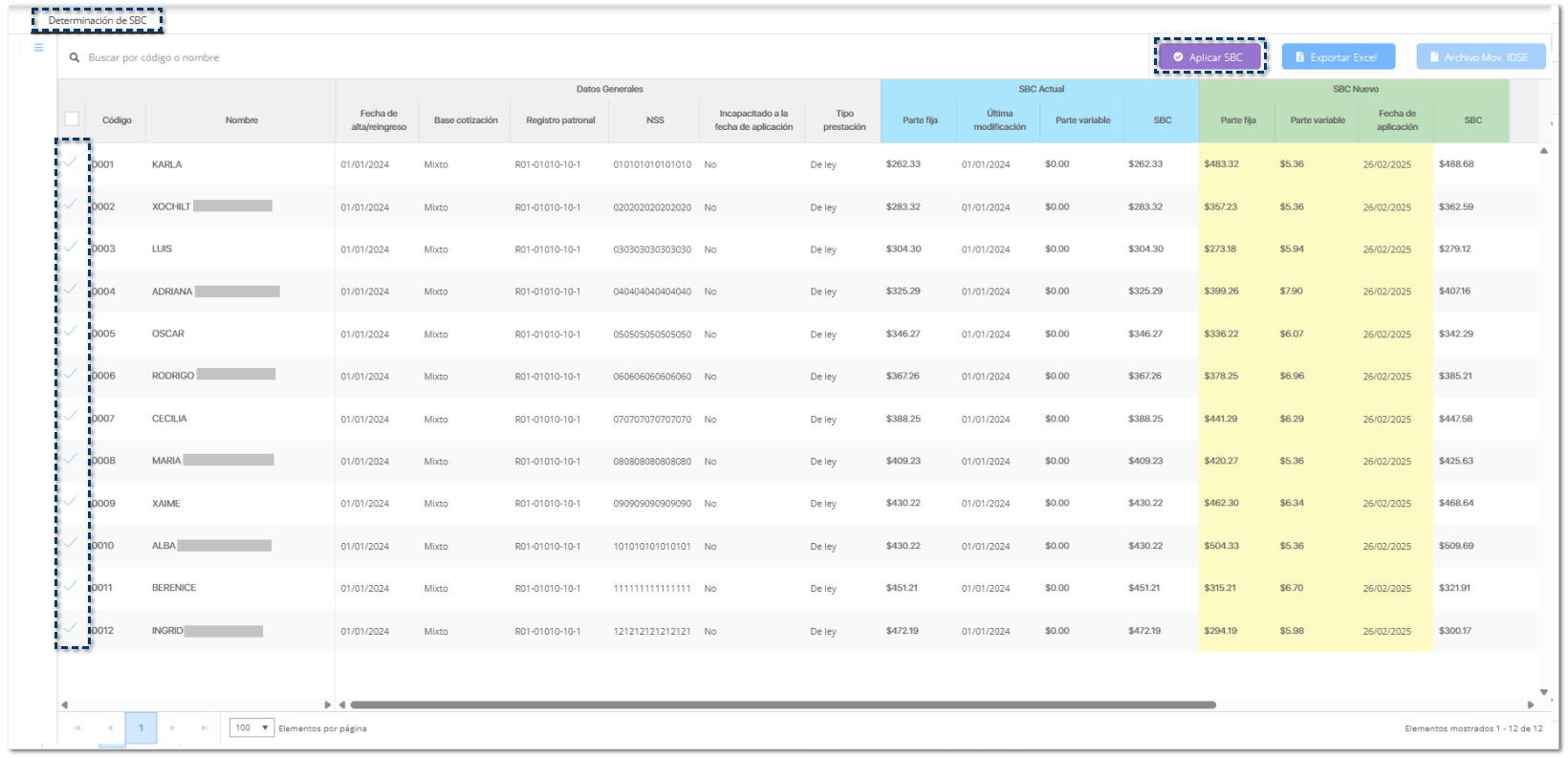Go to the previous results page
This screenshot has height=758, width=1568.
(110, 728)
